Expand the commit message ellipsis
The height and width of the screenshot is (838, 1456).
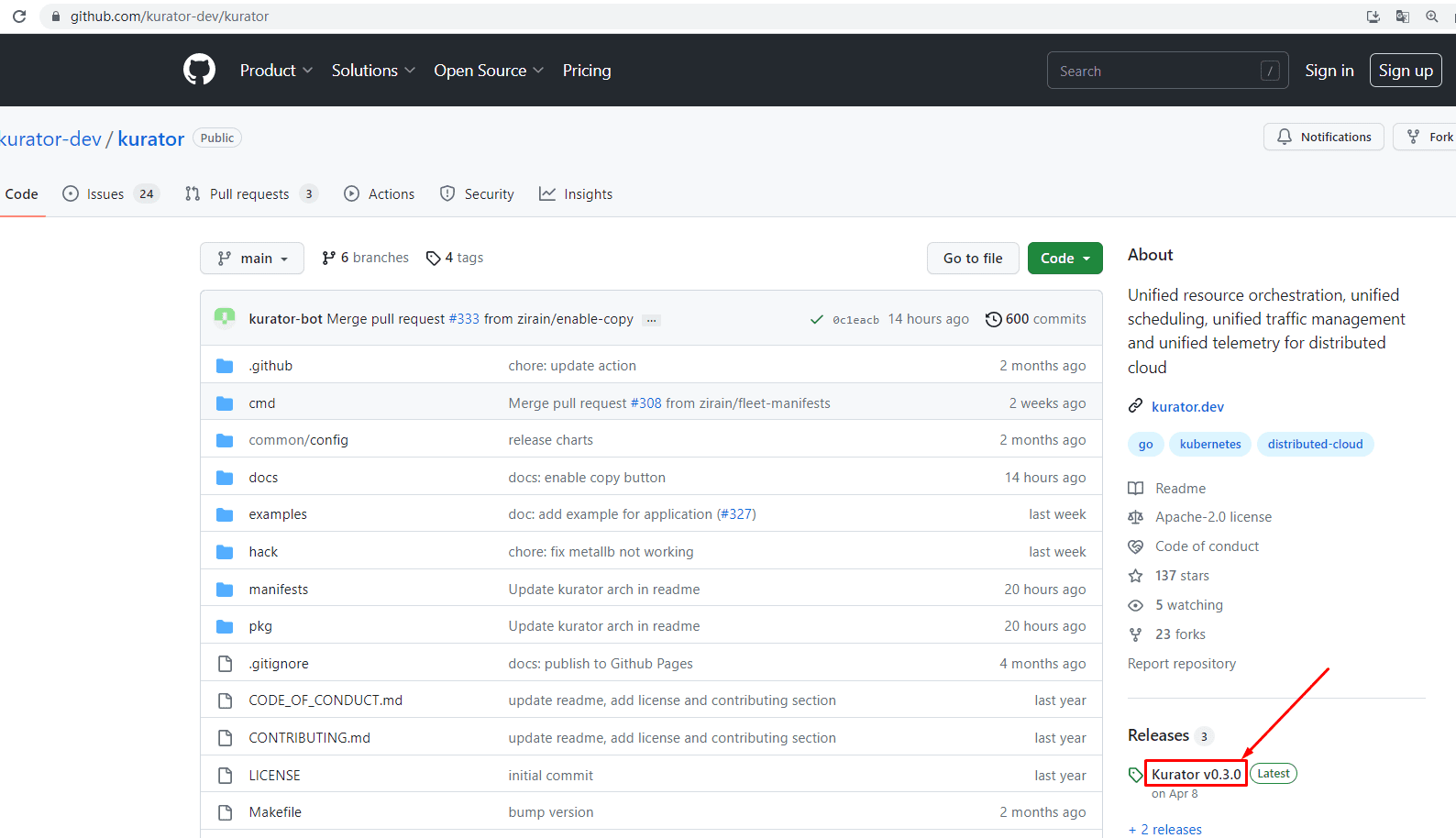tap(651, 320)
